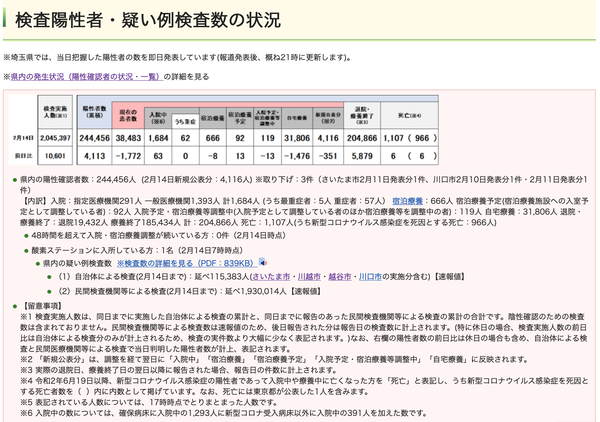Click the 2月14日 row label

[x=23, y=138]
